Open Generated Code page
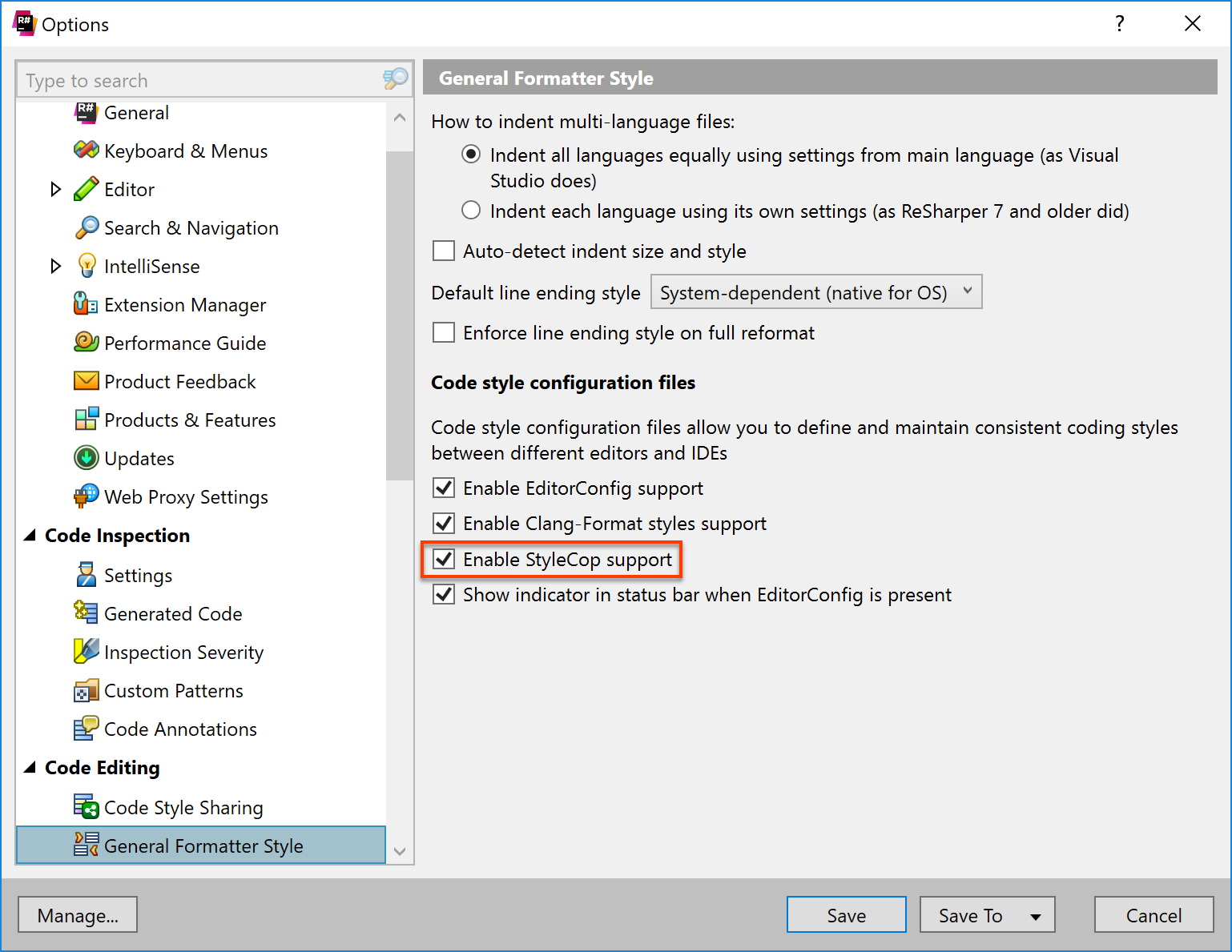Screen dimensions: 1232x952 pos(173,614)
